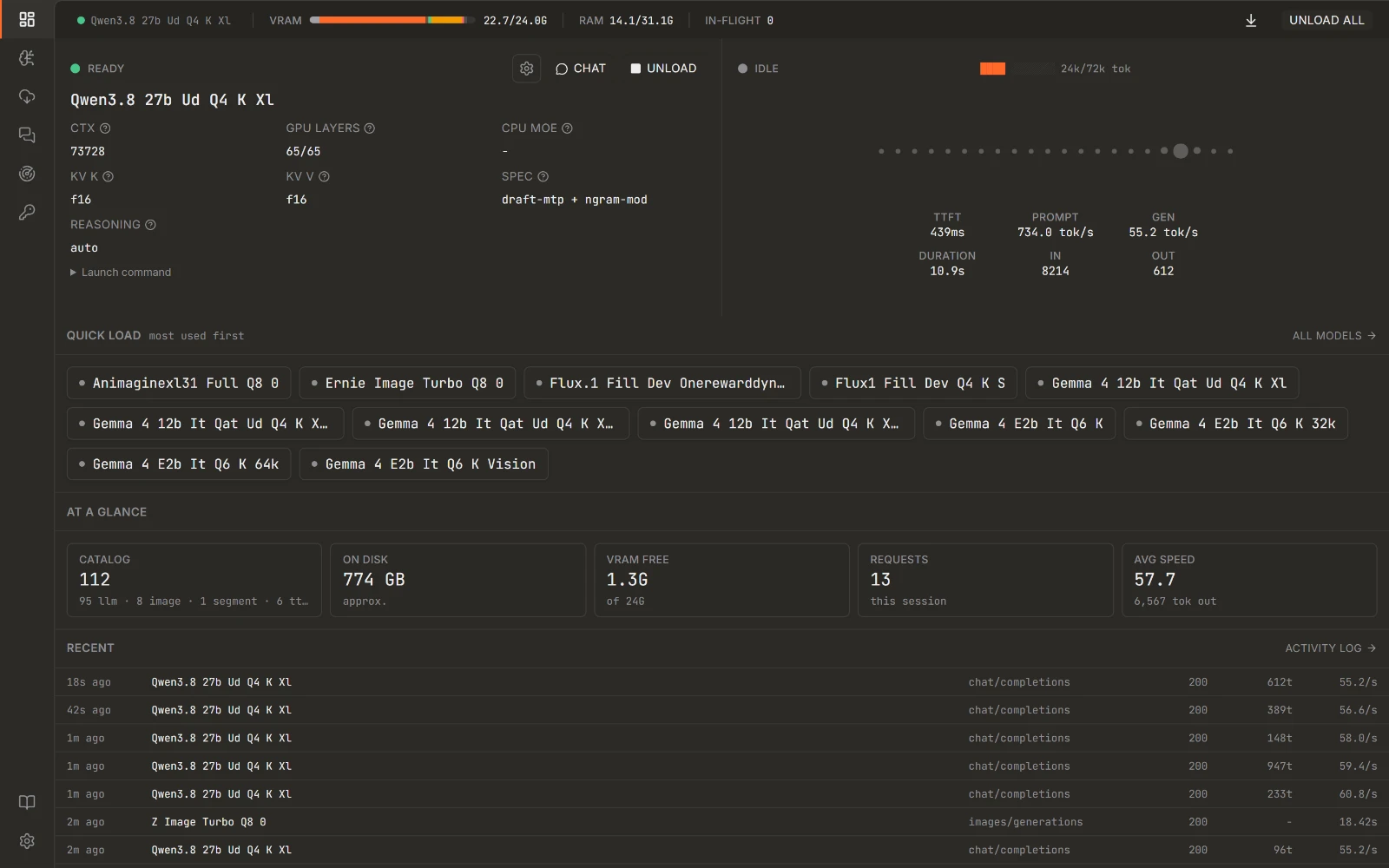Quick load Gemma 4 E2b It Q6 K 64k
This screenshot has height=868, width=1389.
tap(179, 464)
